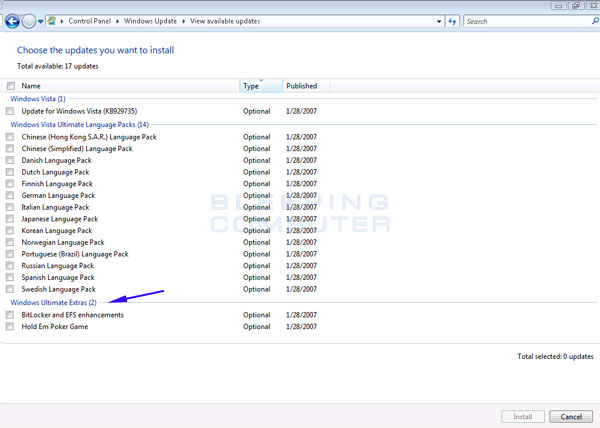Check BitLocker and EFS enhancements
The height and width of the screenshot is (428, 600).
pos(10,315)
